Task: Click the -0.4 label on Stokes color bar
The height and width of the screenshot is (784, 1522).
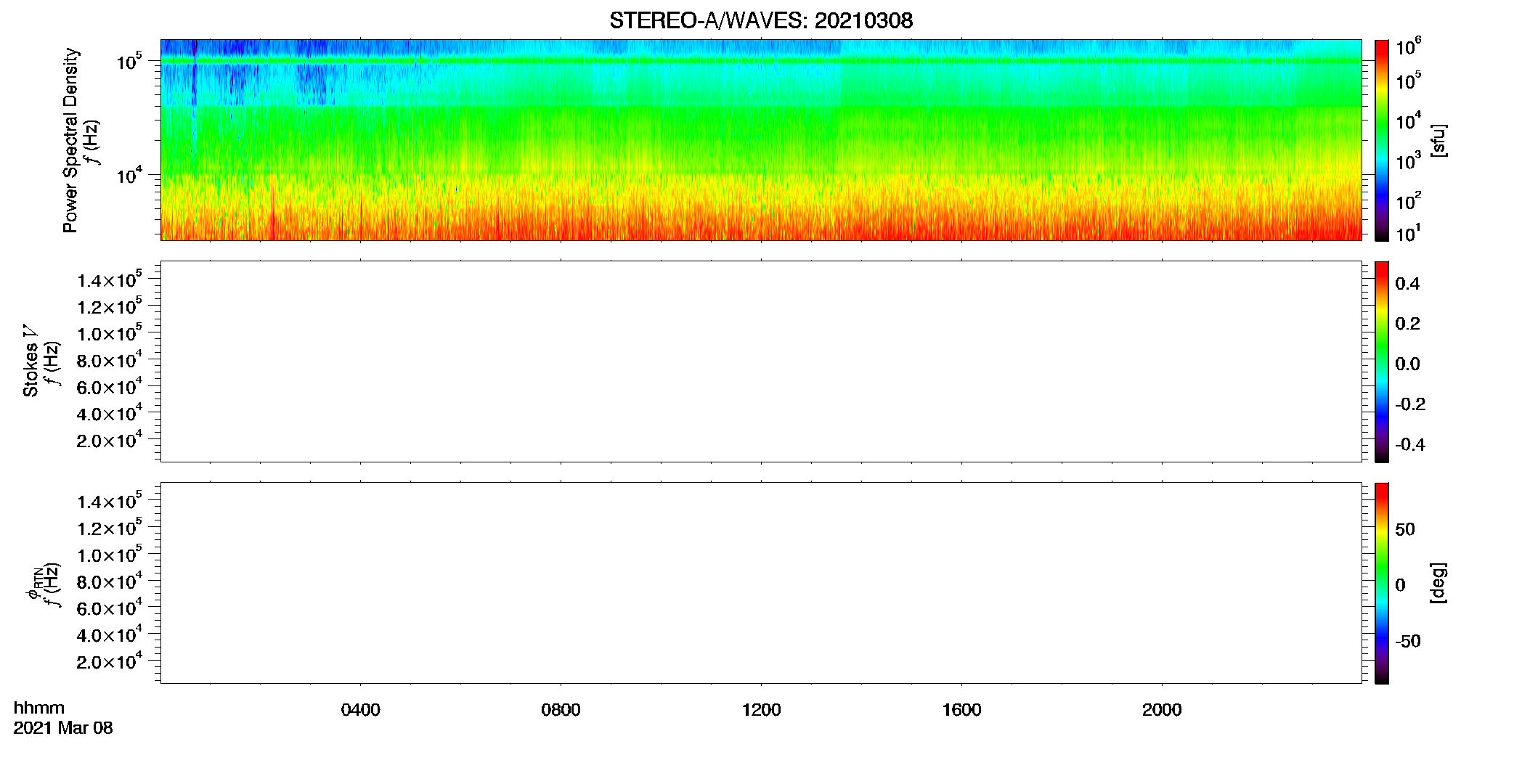Action: tap(1410, 445)
